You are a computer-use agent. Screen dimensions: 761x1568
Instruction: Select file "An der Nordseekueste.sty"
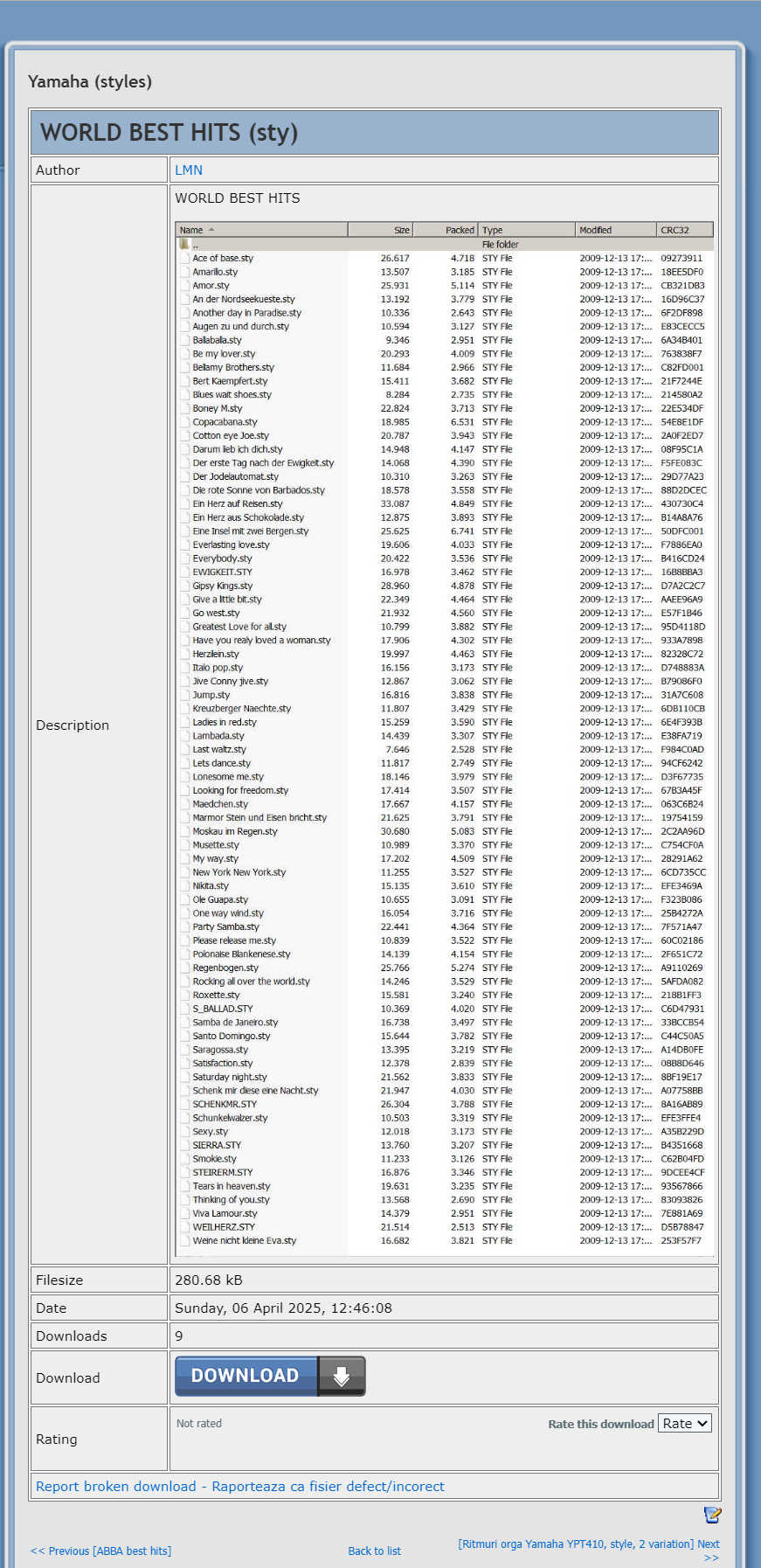[244, 299]
